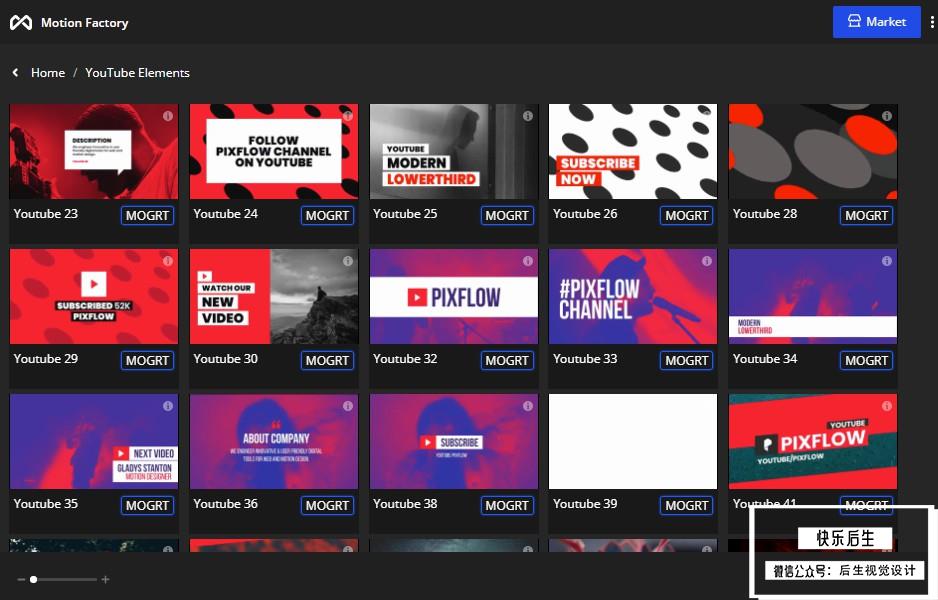Open the #Pixflow Channel thumbnail
The width and height of the screenshot is (938, 600).
[x=633, y=296]
